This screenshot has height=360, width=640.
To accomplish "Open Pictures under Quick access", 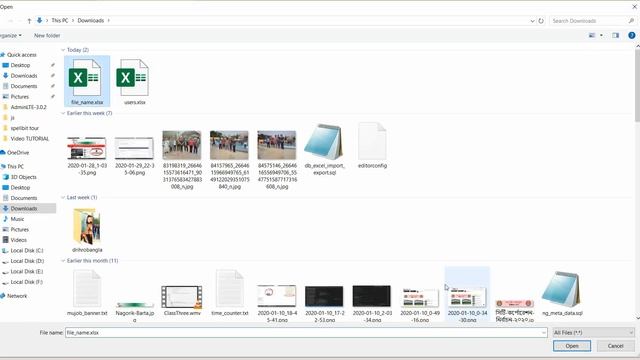I will [20, 97].
